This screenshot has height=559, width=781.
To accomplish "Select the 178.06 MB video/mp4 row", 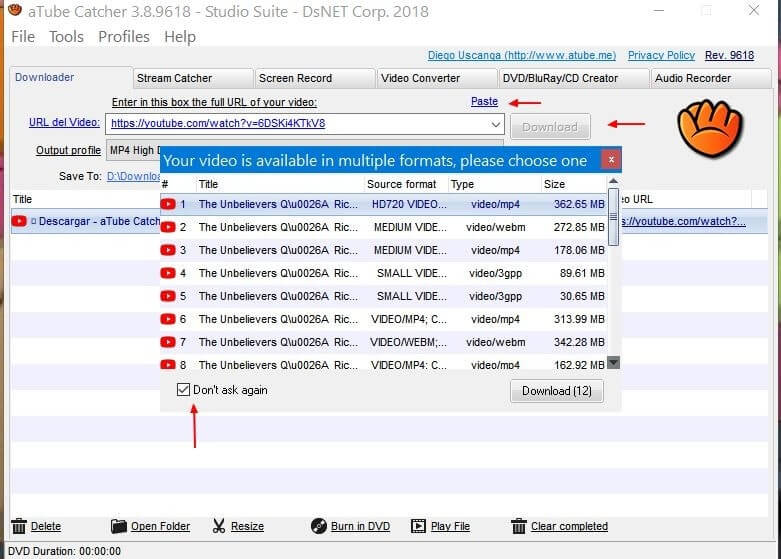I will click(x=384, y=250).
